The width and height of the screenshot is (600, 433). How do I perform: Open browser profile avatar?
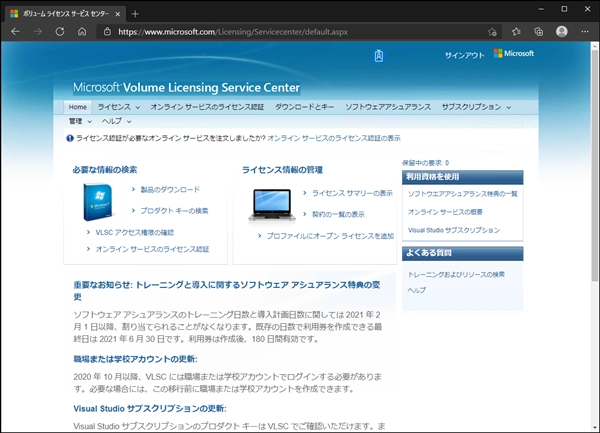pyautogui.click(x=561, y=32)
